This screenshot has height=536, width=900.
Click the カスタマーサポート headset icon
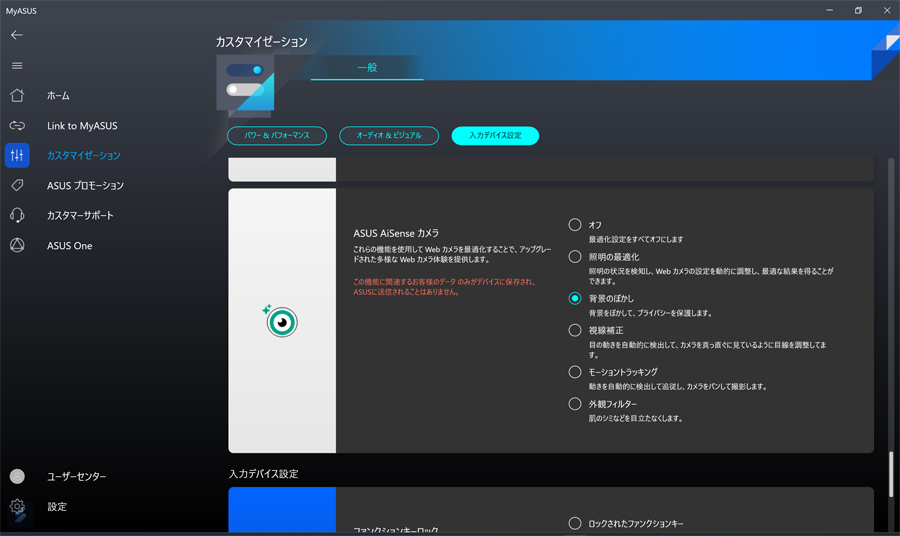click(x=17, y=215)
